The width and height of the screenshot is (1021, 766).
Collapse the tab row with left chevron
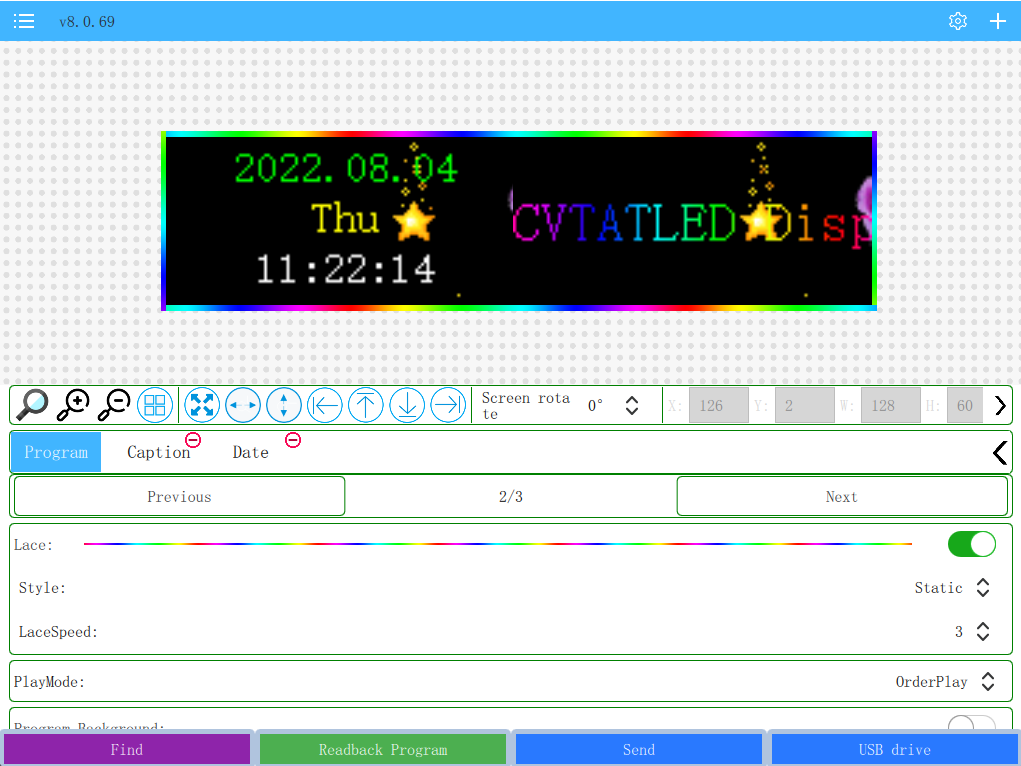[1000, 452]
